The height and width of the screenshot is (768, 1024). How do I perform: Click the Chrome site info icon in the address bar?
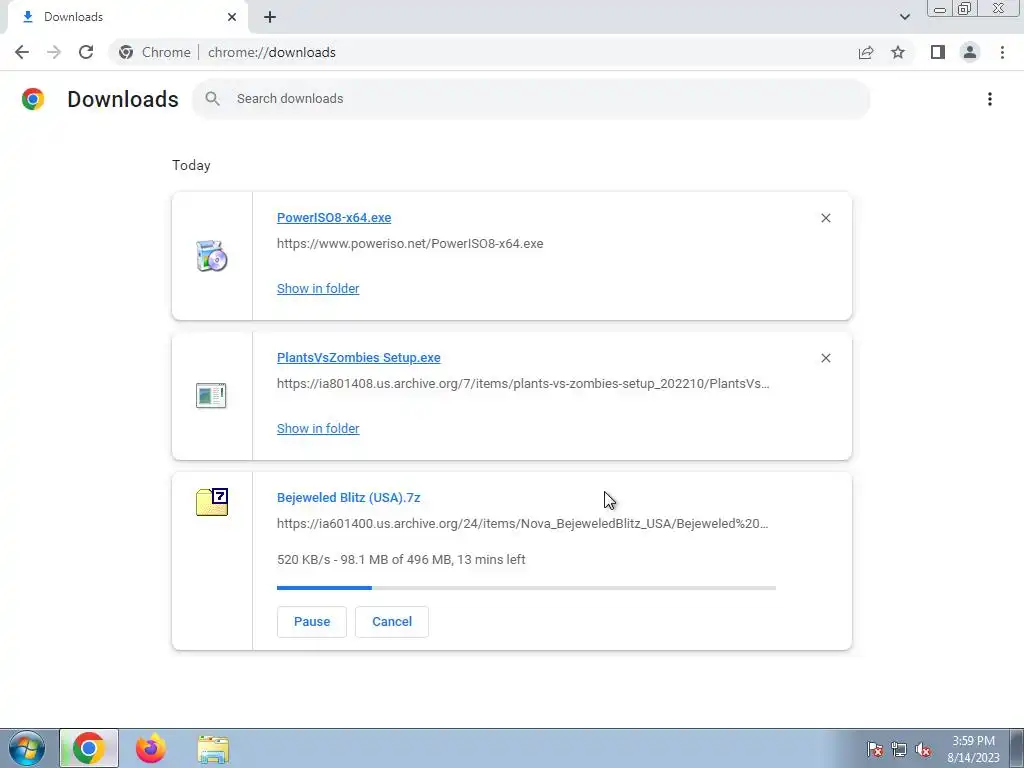126,52
